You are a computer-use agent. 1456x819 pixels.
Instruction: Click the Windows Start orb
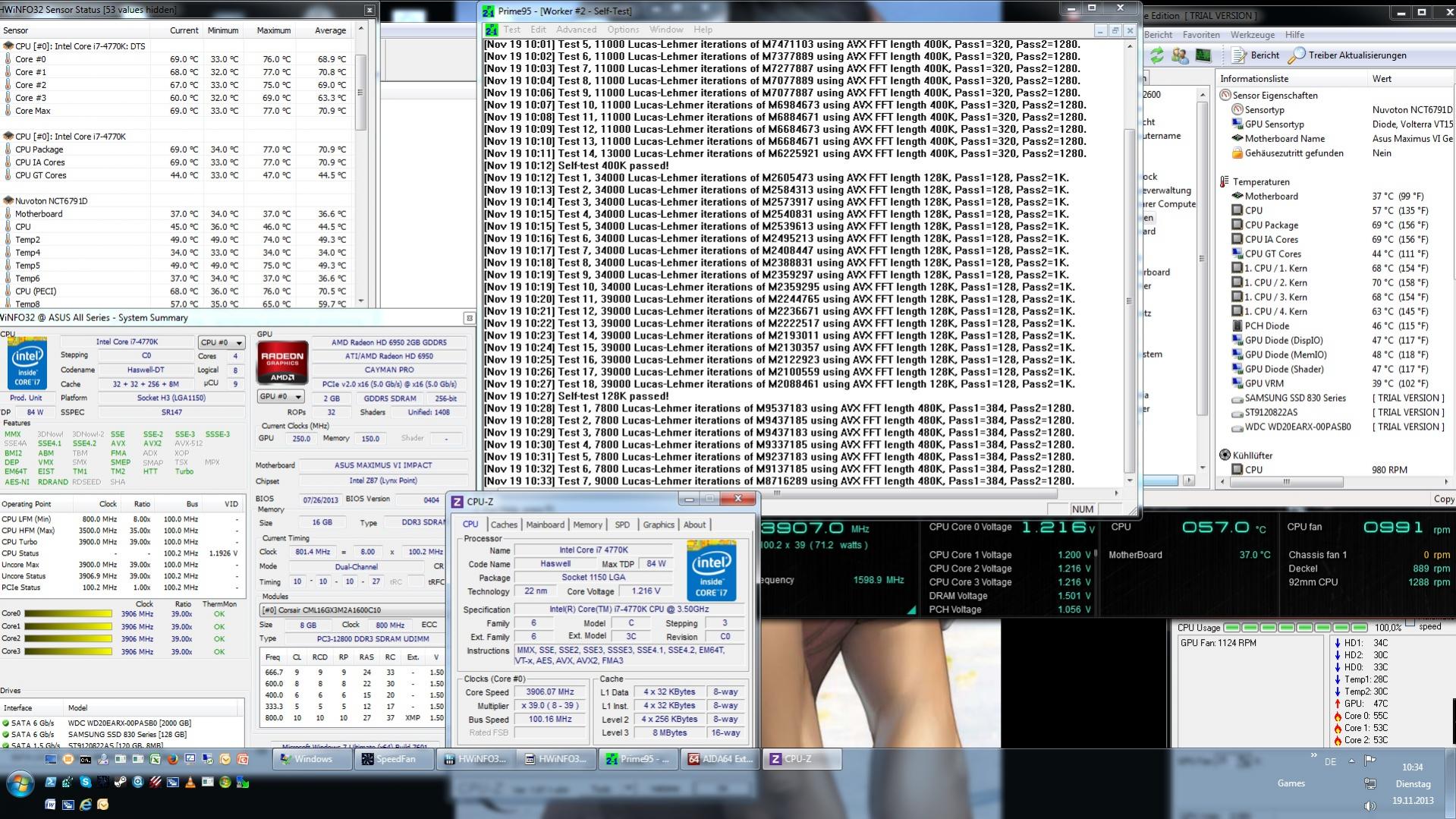20,784
